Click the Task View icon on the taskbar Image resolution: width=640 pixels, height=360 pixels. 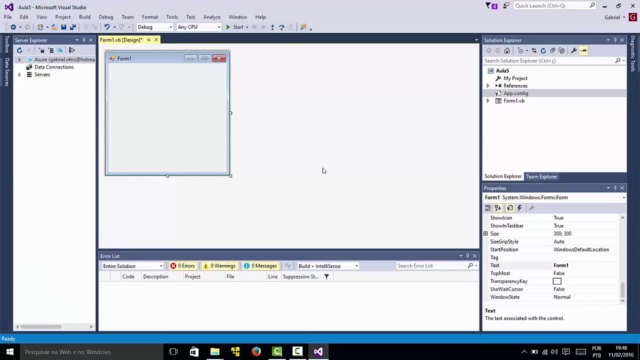pos(173,351)
